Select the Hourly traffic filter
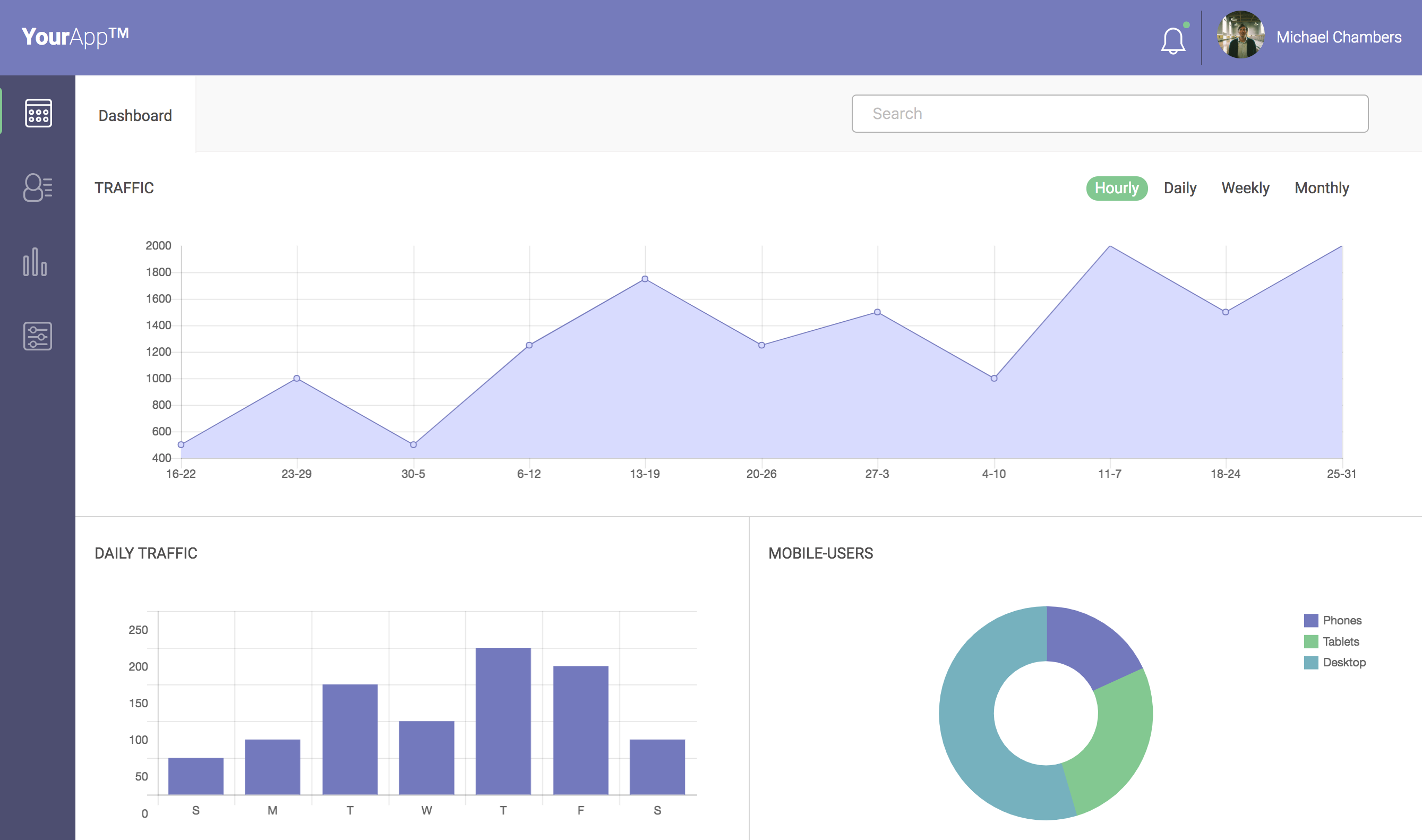This screenshot has height=840, width=1422. [1116, 188]
